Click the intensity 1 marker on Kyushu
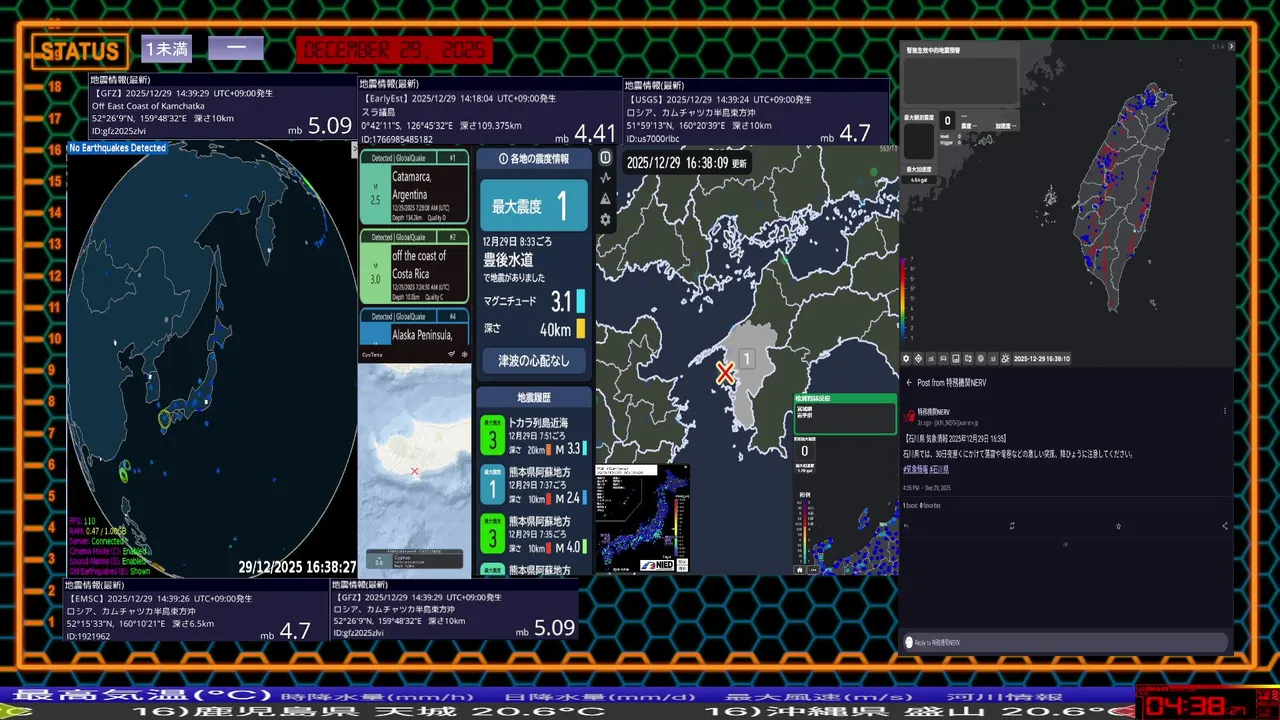The image size is (1280, 720). point(746,358)
